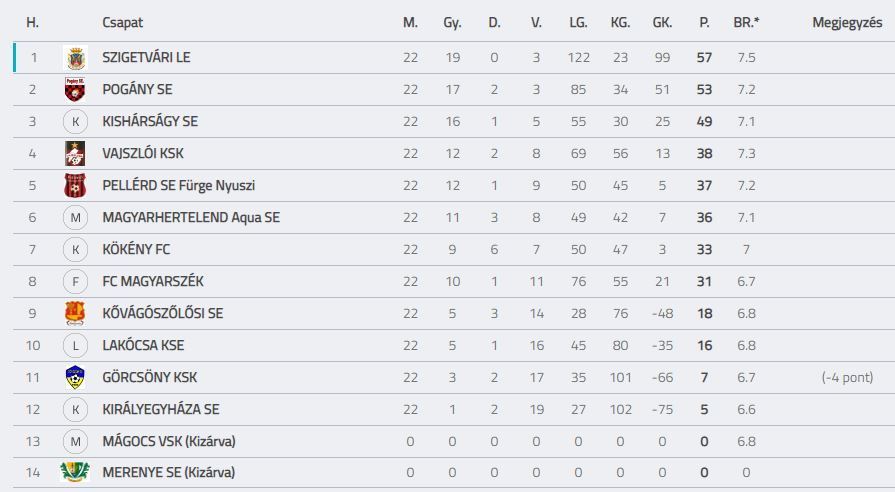Click the Merenye SE team crest
Viewport: 895px width, 492px height.
click(x=75, y=472)
